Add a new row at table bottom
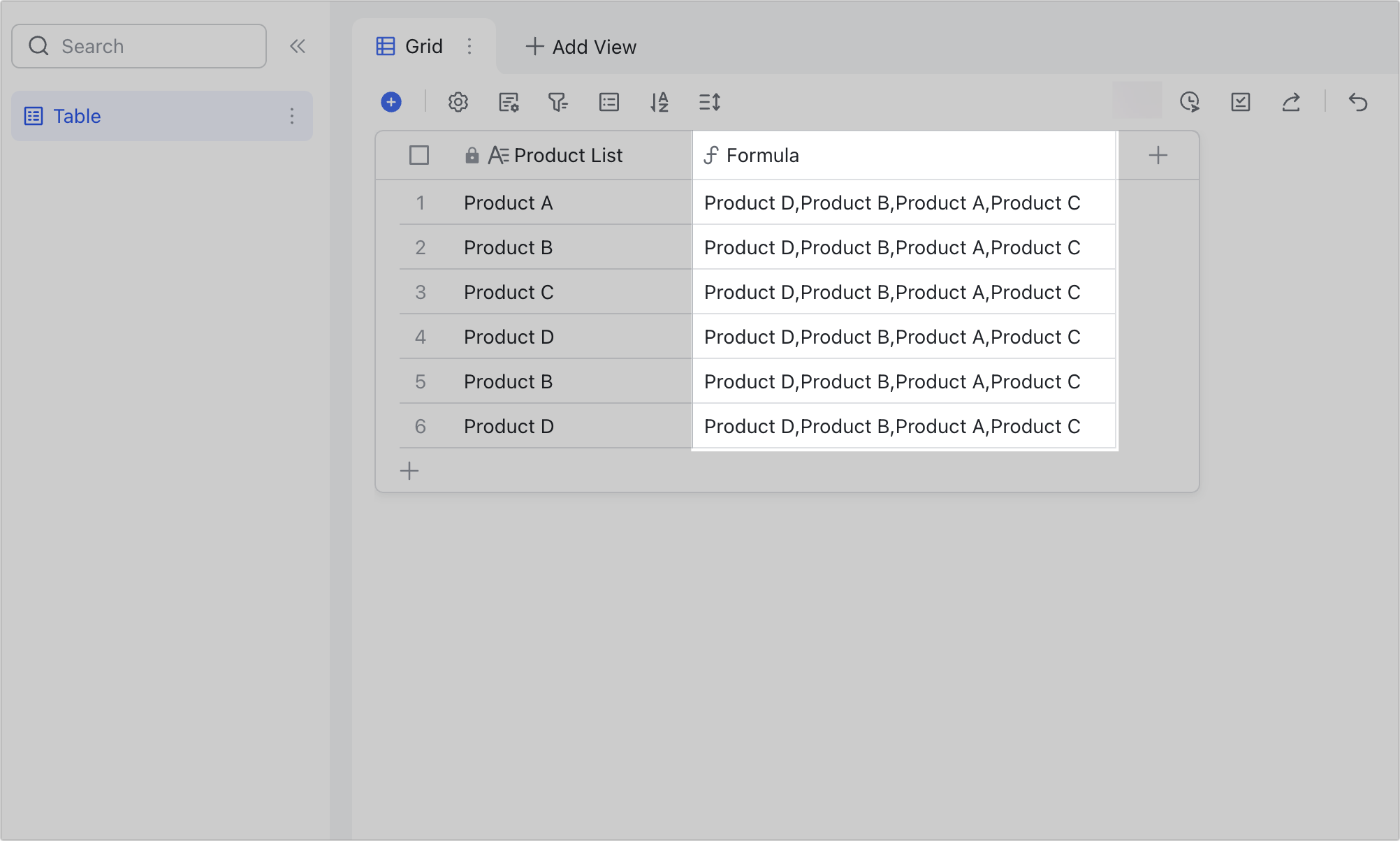Screen dimensions: 1400x841 pyautogui.click(x=409, y=471)
